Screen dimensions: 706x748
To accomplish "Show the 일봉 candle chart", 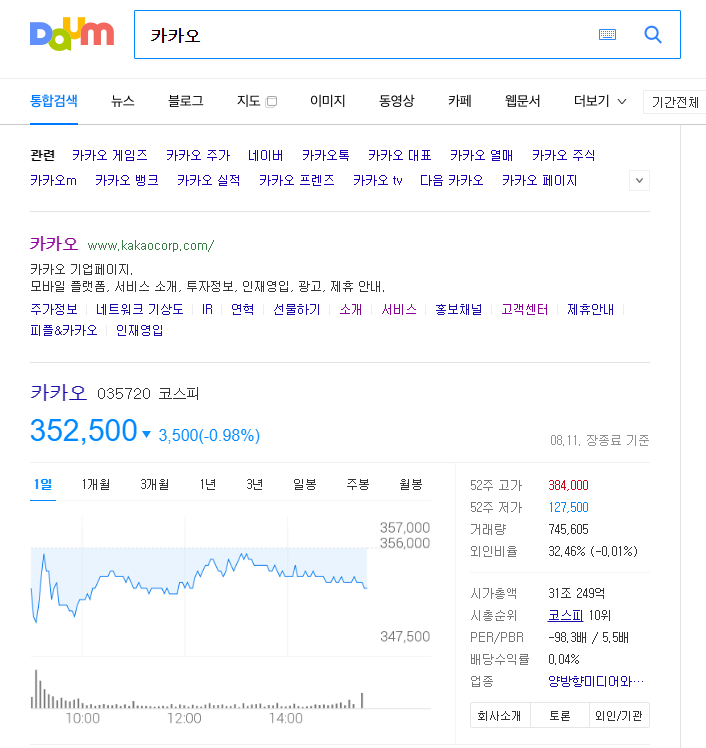I will [305, 485].
